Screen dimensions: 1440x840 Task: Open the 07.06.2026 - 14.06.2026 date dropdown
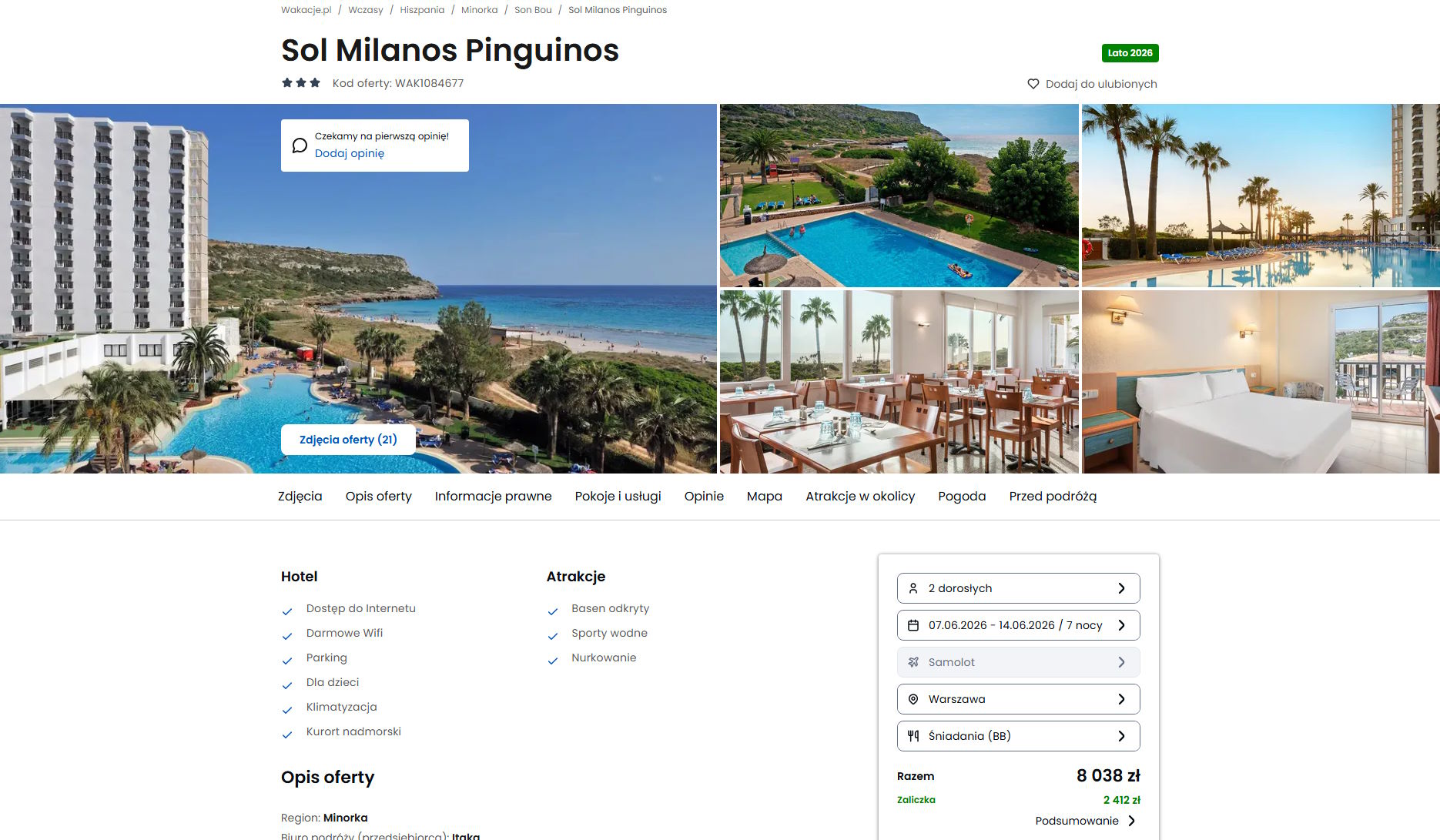[x=1018, y=625]
